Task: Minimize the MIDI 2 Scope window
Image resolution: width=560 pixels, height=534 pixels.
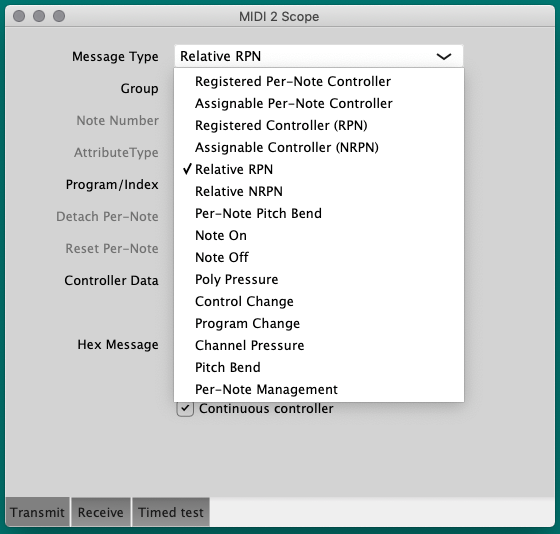Action: (x=39, y=16)
